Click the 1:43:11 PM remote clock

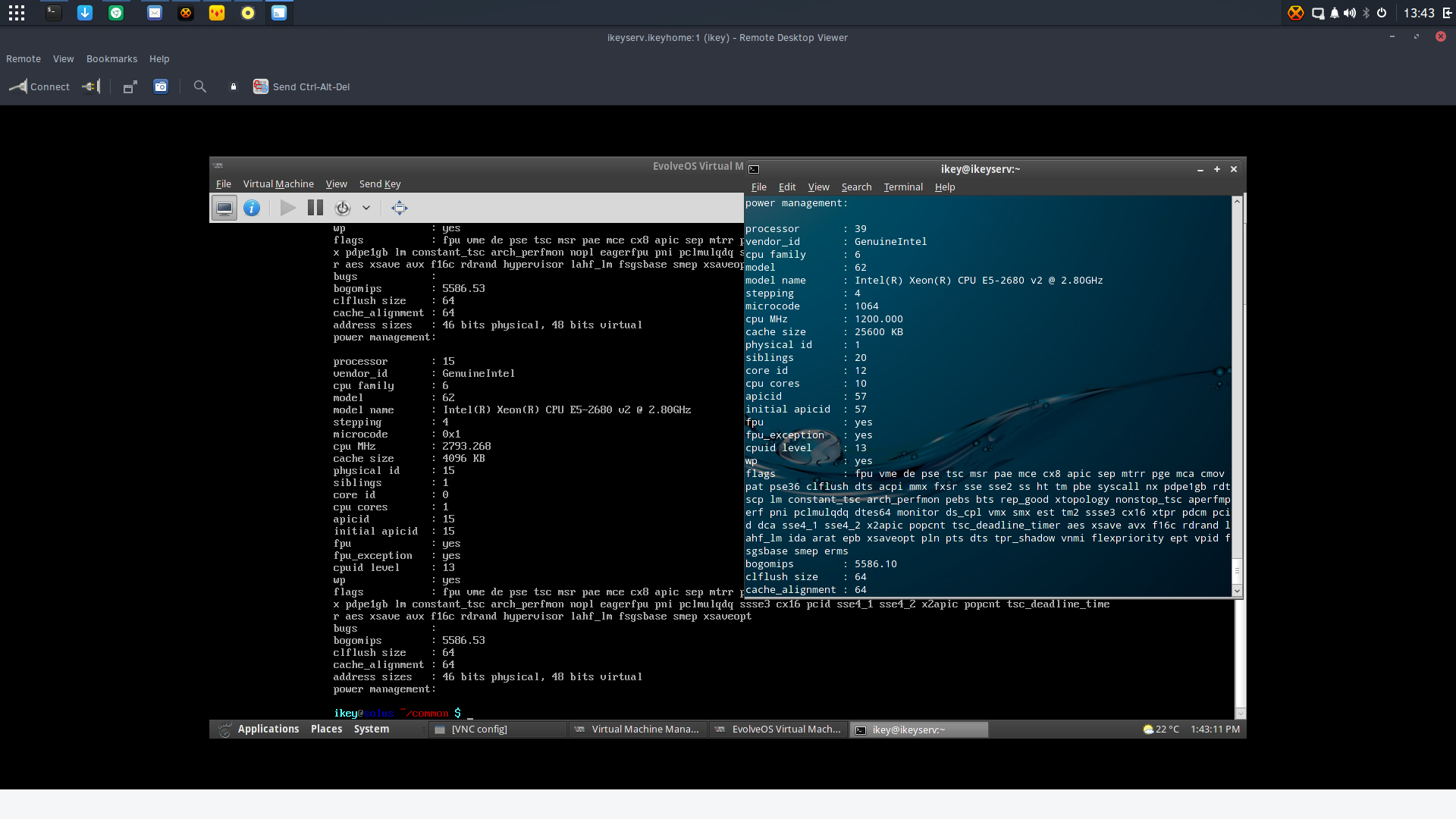click(x=1215, y=730)
